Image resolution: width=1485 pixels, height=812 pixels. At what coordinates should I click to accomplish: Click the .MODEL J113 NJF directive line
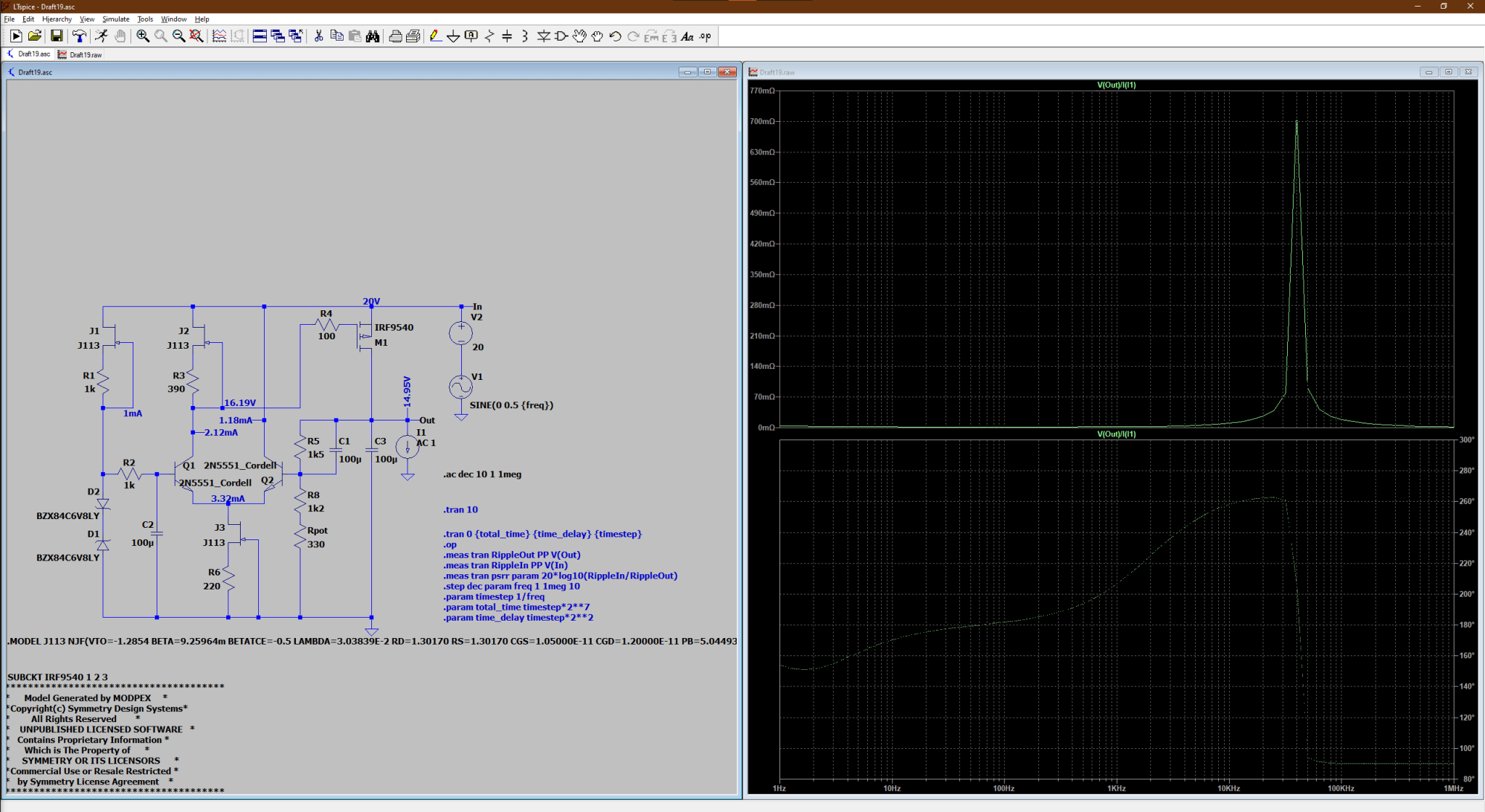372,641
